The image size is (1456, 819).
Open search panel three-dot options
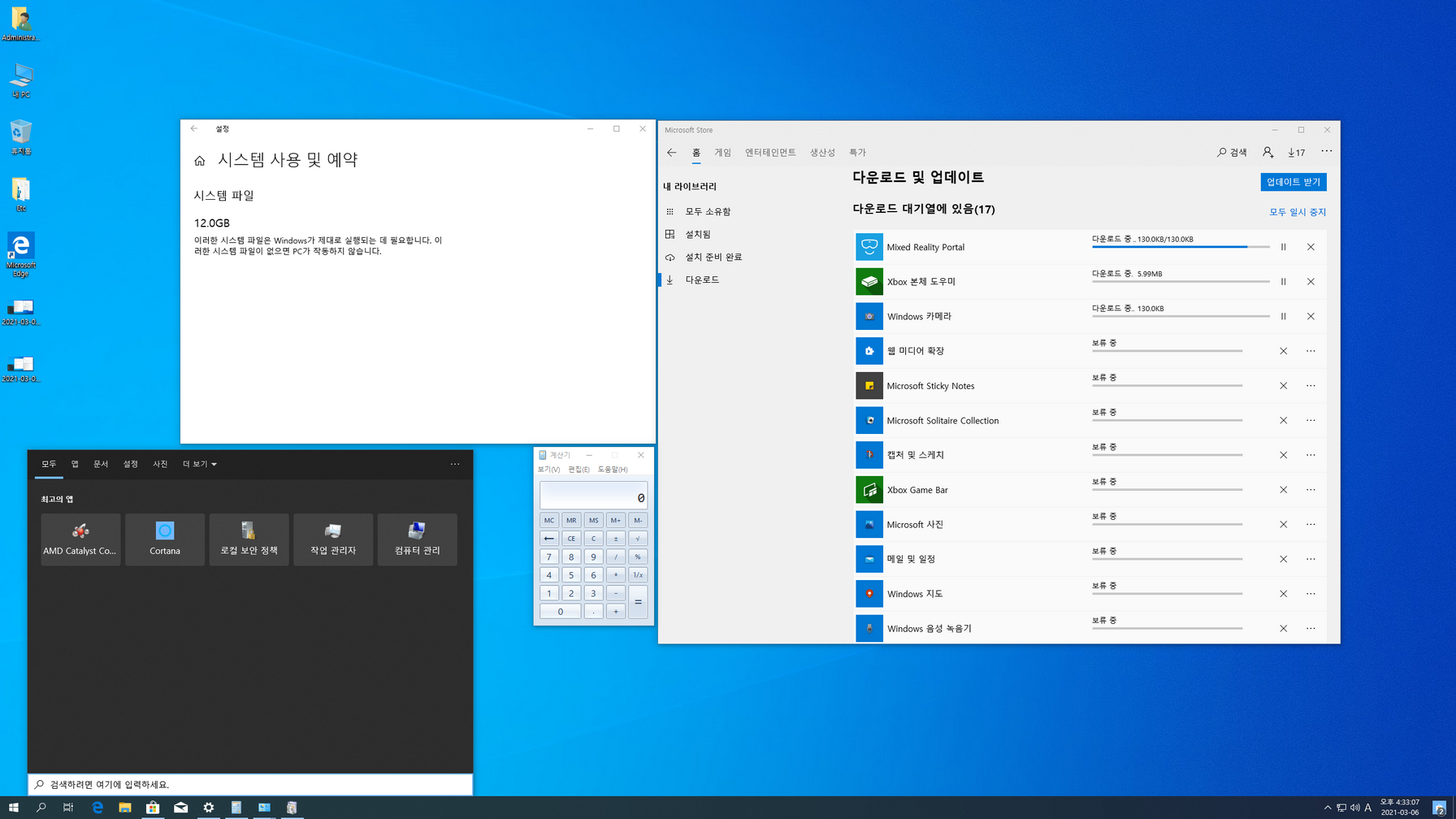pyautogui.click(x=455, y=464)
